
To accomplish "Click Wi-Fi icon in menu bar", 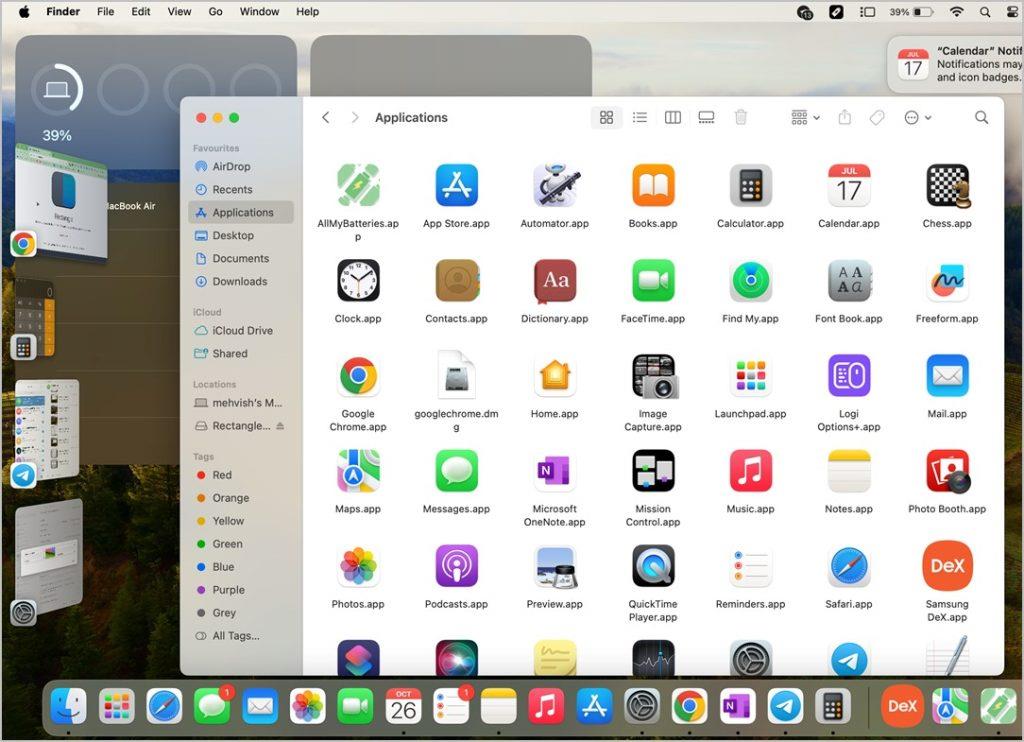I will (957, 12).
